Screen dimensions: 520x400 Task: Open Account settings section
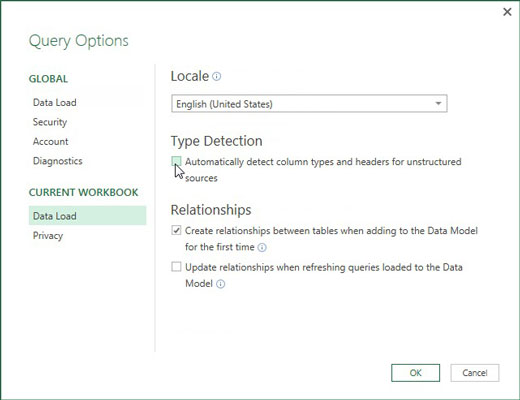(x=50, y=141)
